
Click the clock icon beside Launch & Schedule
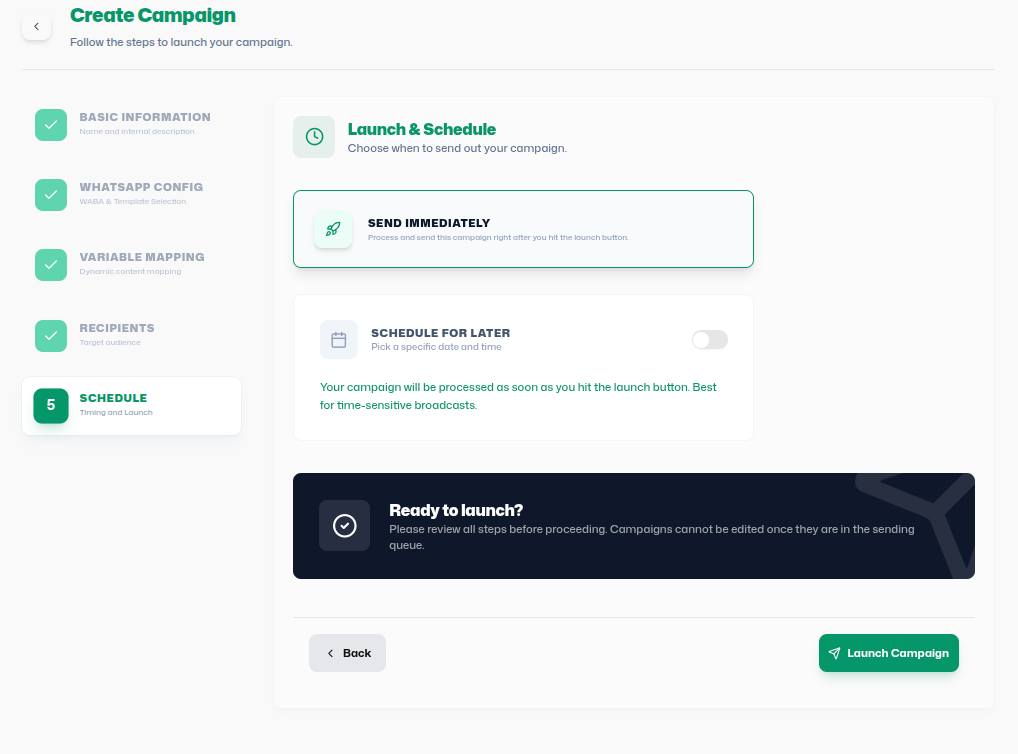click(x=314, y=137)
